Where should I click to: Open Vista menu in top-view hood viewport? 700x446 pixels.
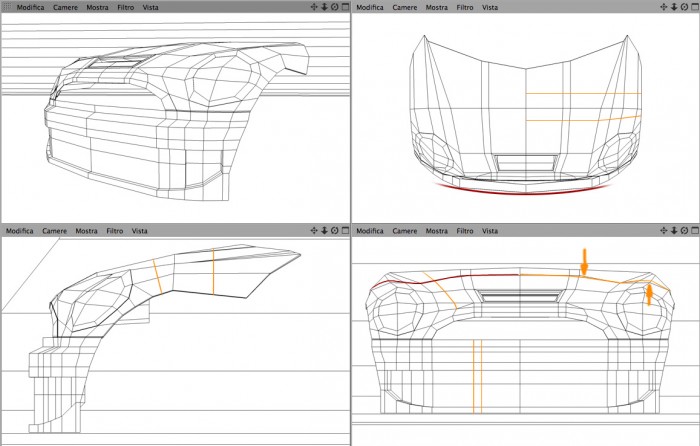click(490, 8)
